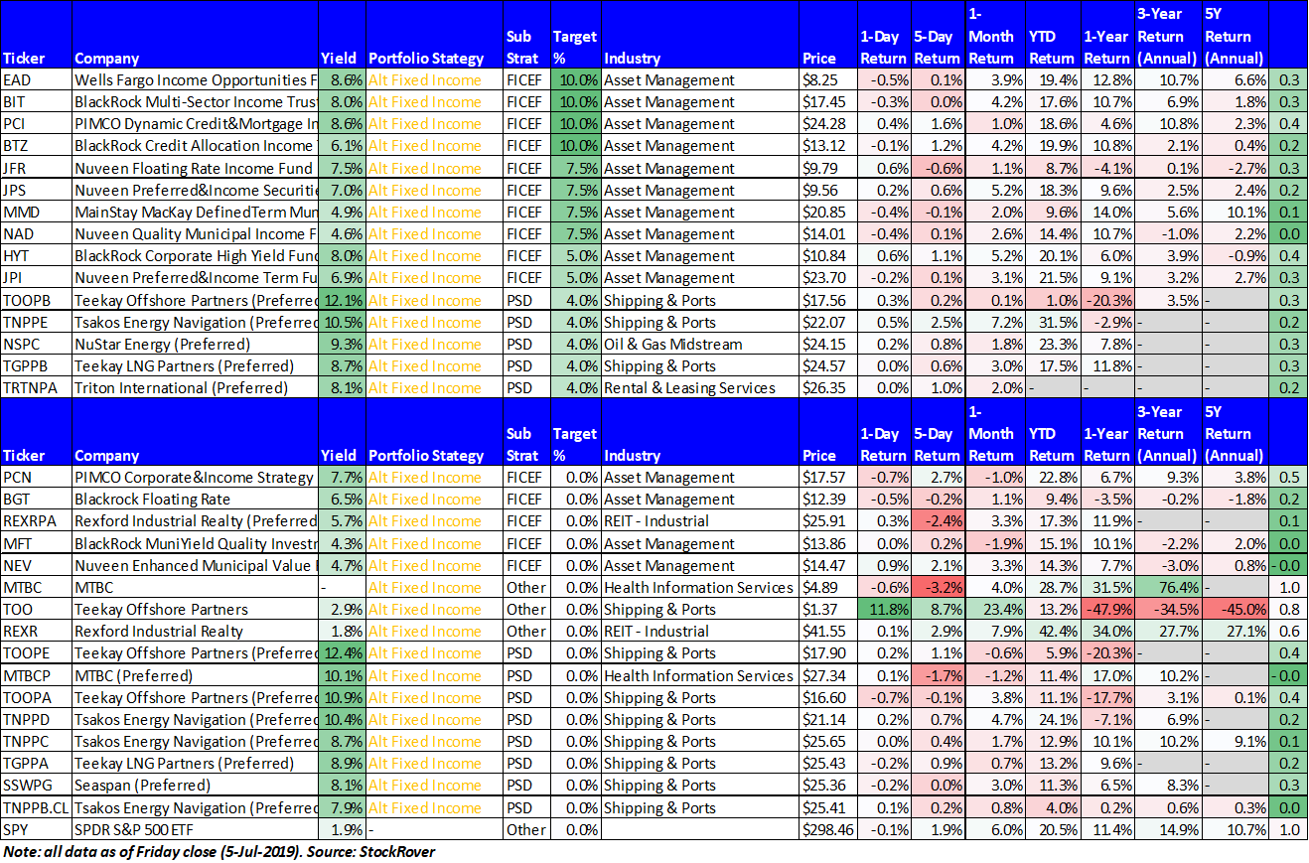1309x863 pixels.
Task: Click the SPY ticker cell
Action: (x=36, y=829)
